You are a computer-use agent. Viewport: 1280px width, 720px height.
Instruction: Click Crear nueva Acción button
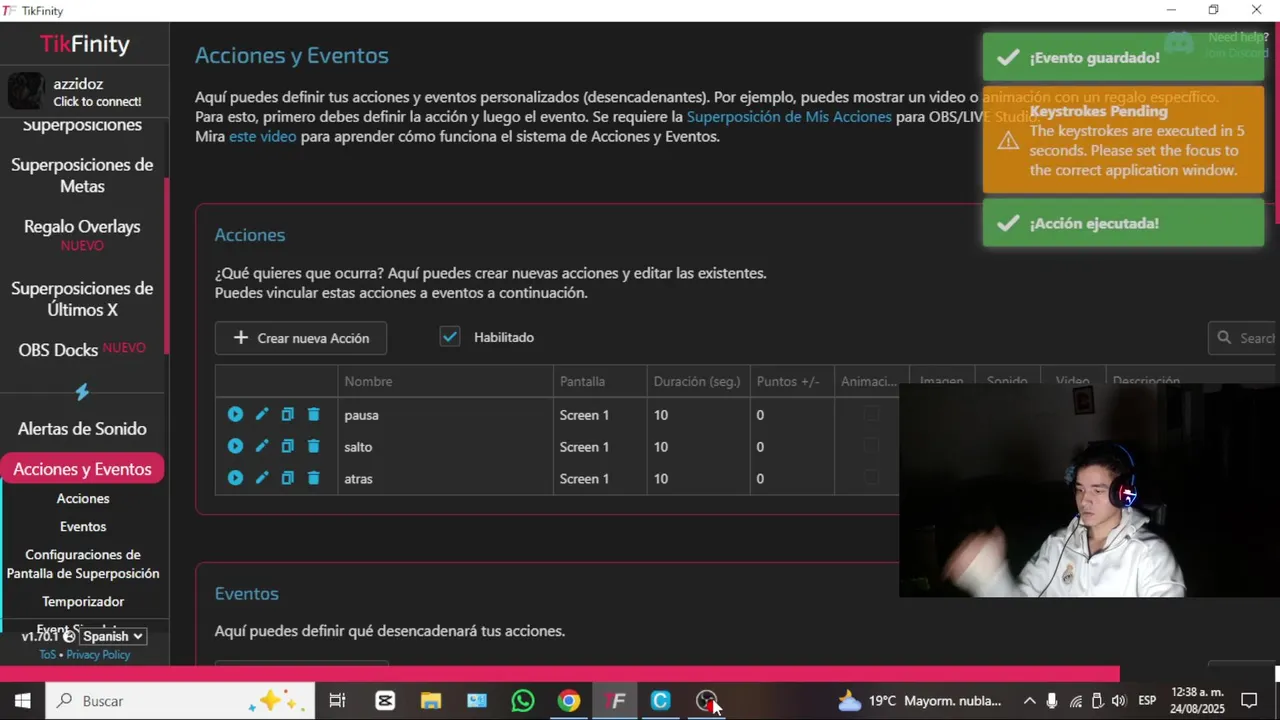301,338
